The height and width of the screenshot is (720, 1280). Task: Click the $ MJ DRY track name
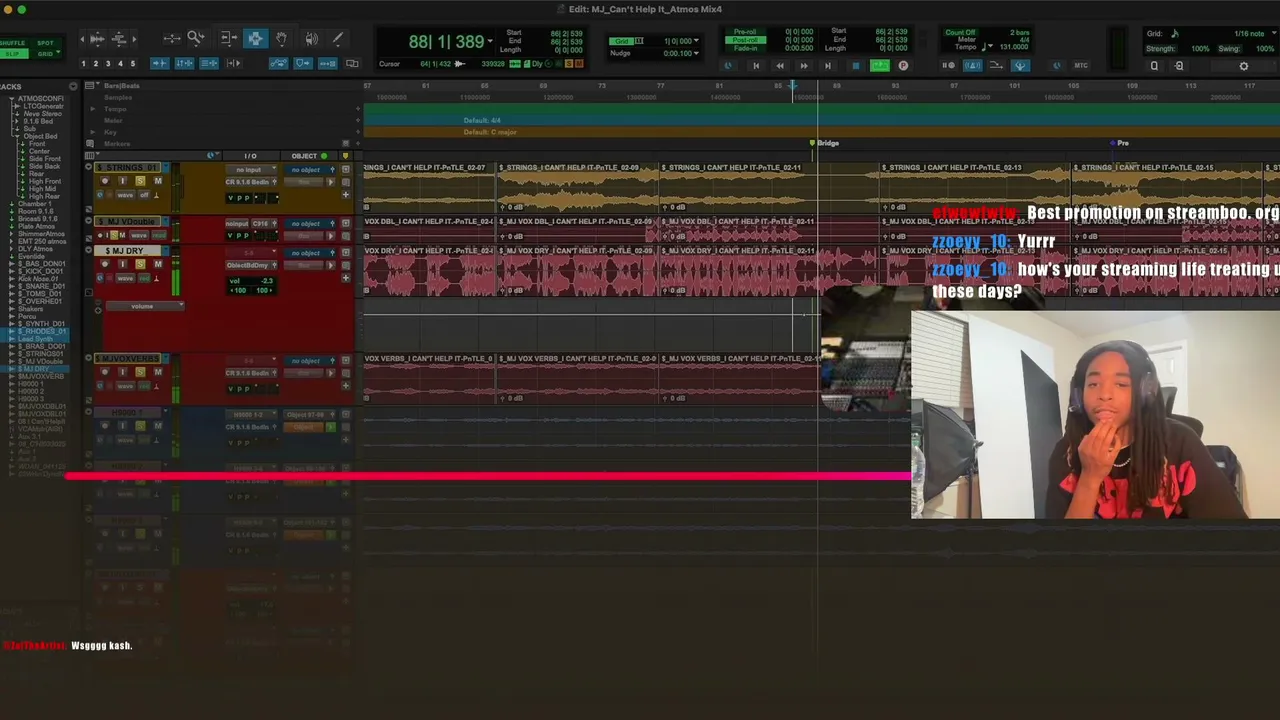[128, 251]
